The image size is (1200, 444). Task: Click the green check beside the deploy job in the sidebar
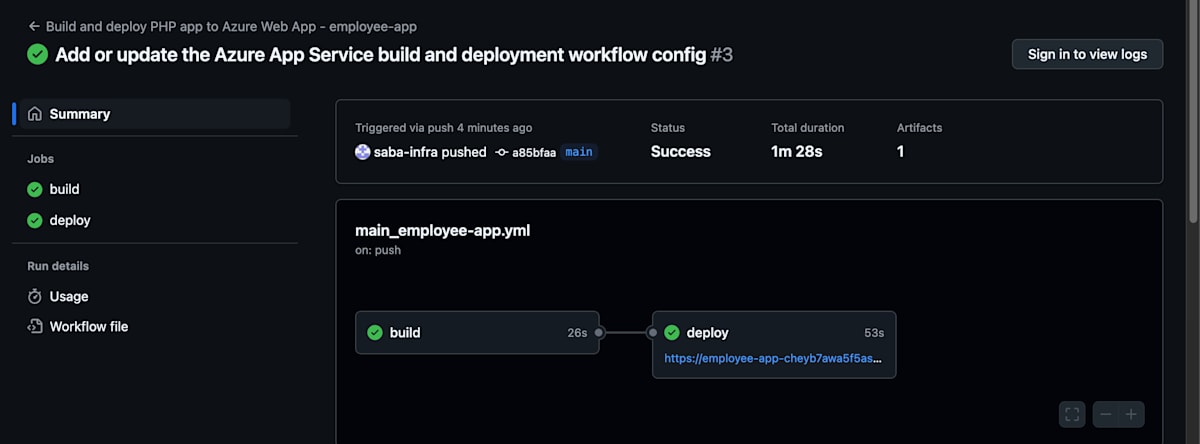[35, 220]
